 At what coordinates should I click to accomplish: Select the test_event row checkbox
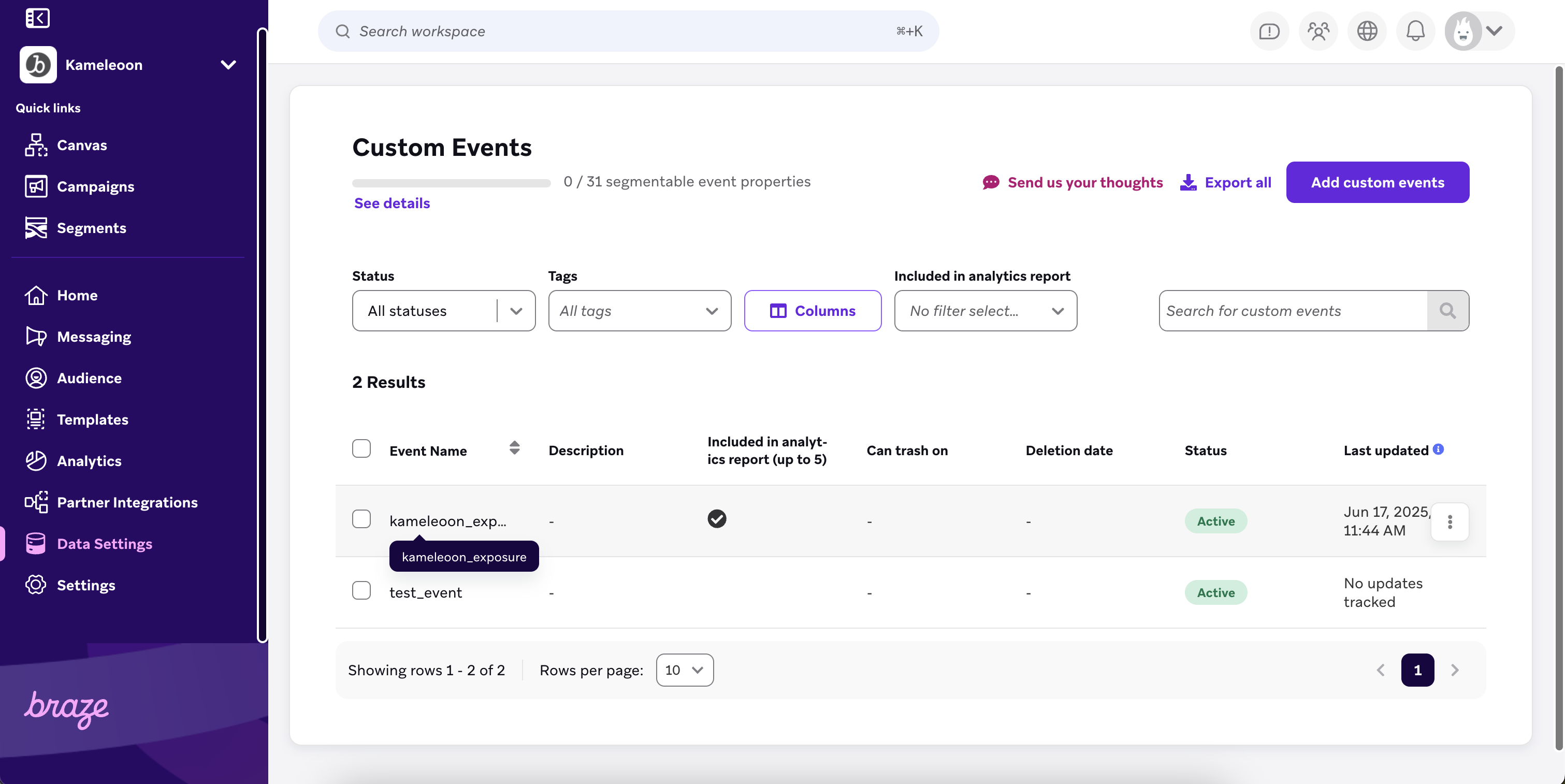361,590
